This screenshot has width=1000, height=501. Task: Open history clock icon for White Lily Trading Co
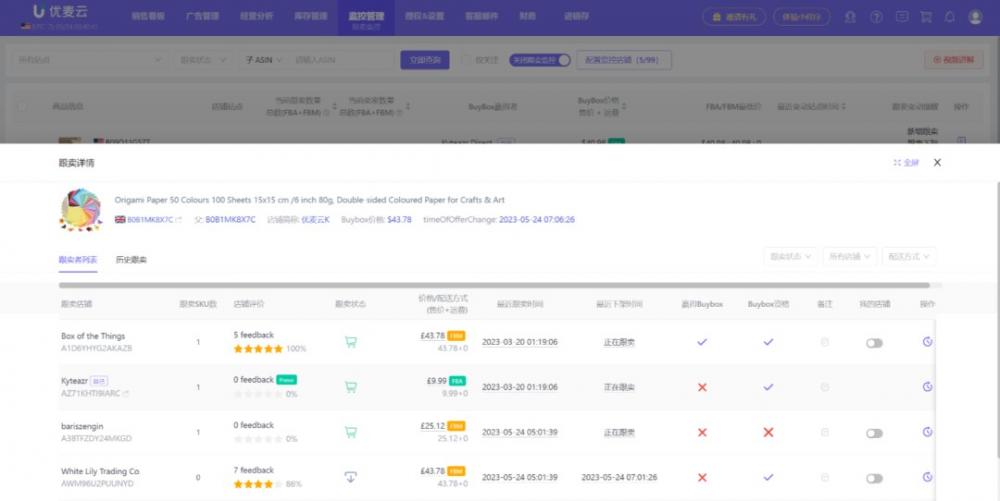[927, 477]
